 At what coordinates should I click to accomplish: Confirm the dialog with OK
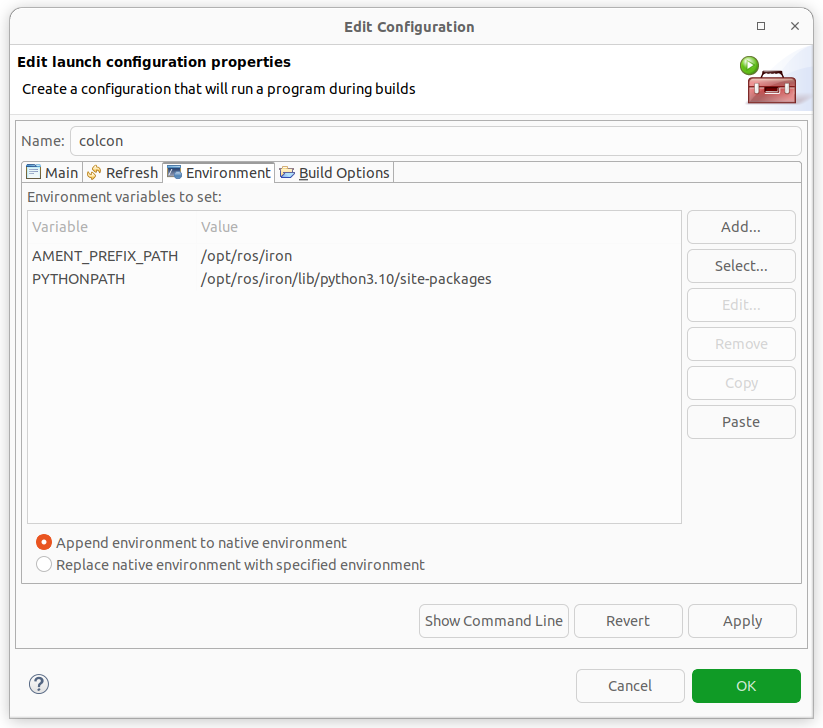click(x=745, y=686)
